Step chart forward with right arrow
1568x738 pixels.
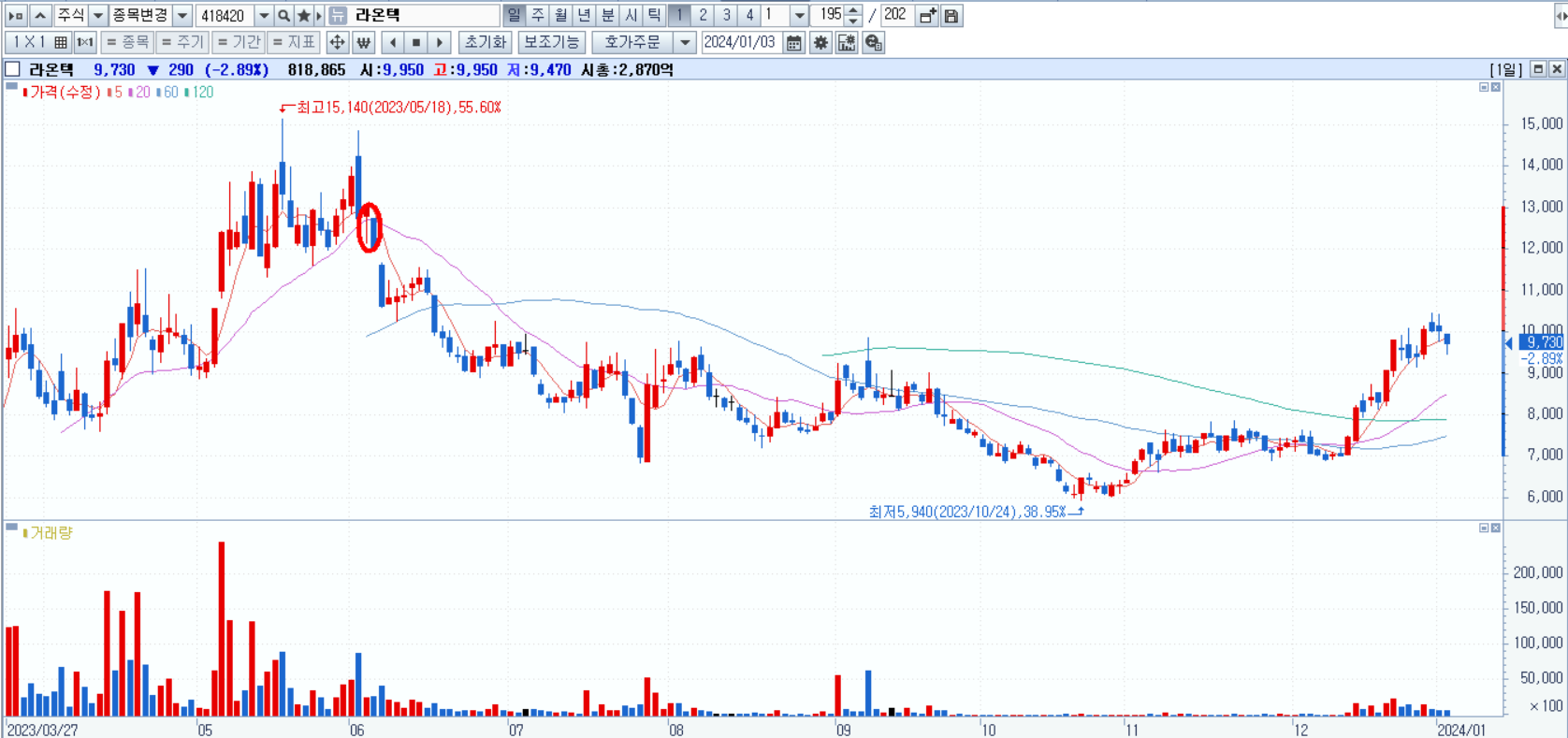point(440,42)
